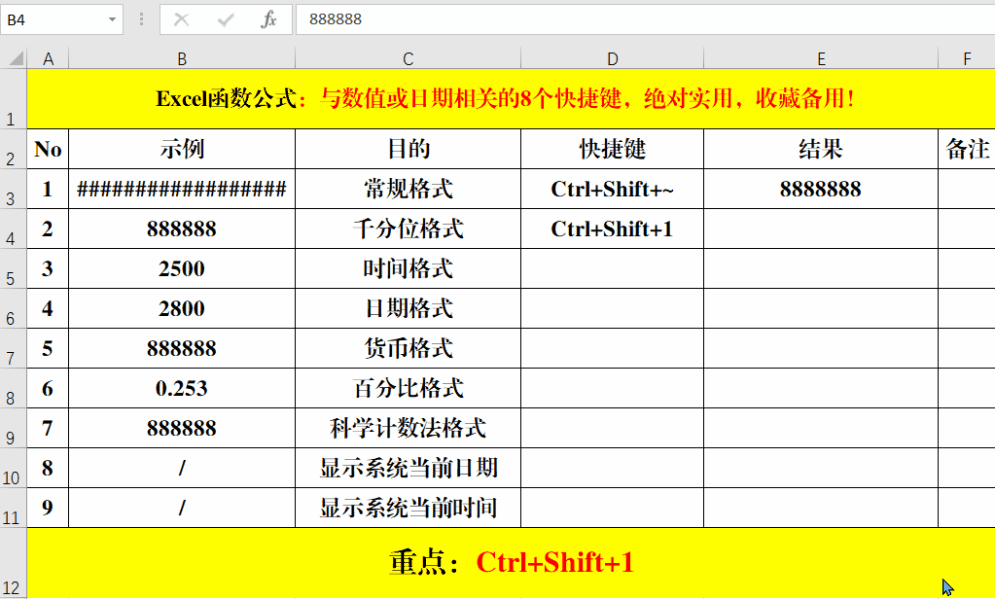
Task: Click the '货币格式' cell
Action: (x=408, y=349)
